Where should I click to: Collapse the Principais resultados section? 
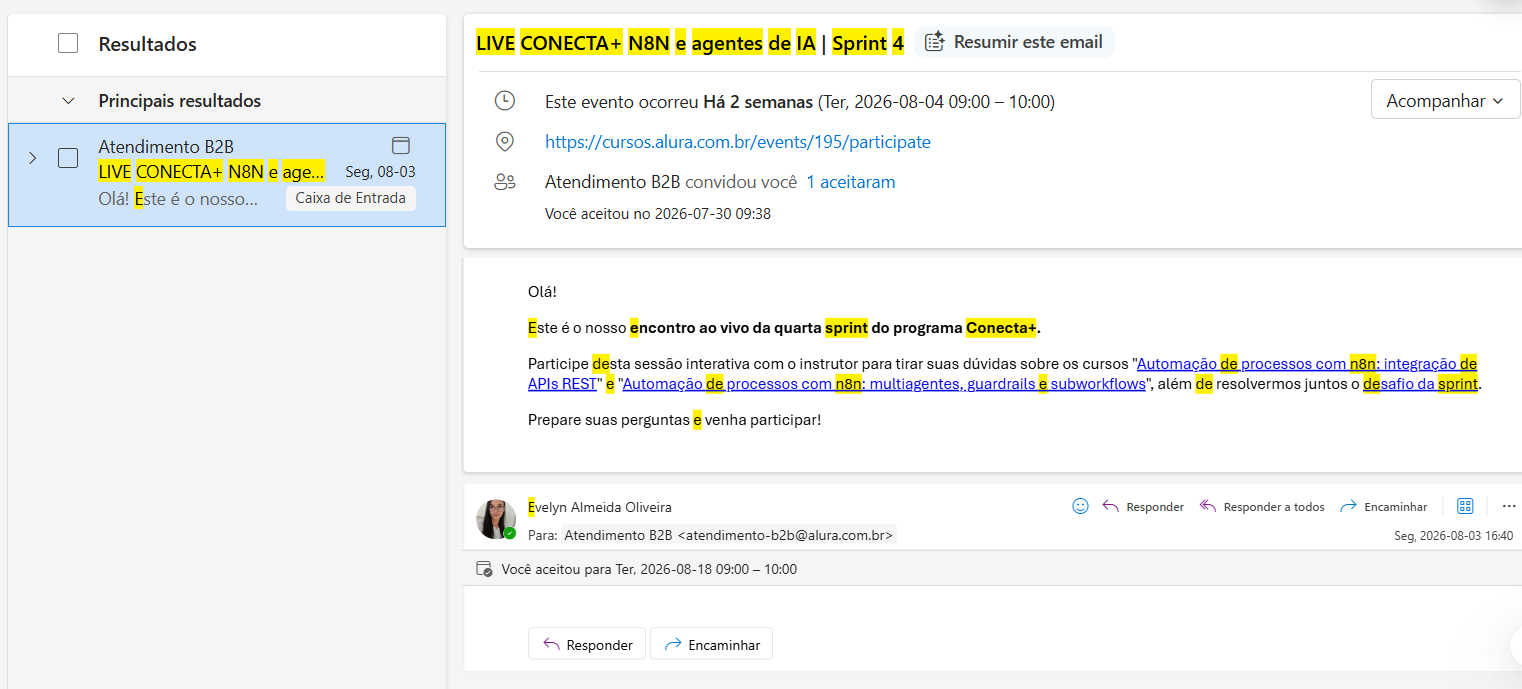tap(68, 101)
